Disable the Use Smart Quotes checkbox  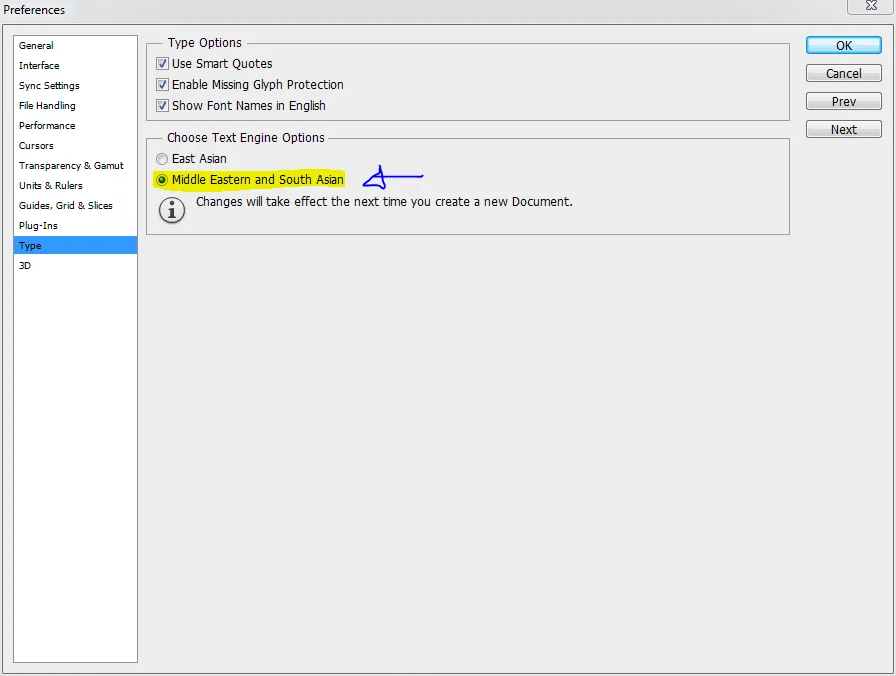163,64
